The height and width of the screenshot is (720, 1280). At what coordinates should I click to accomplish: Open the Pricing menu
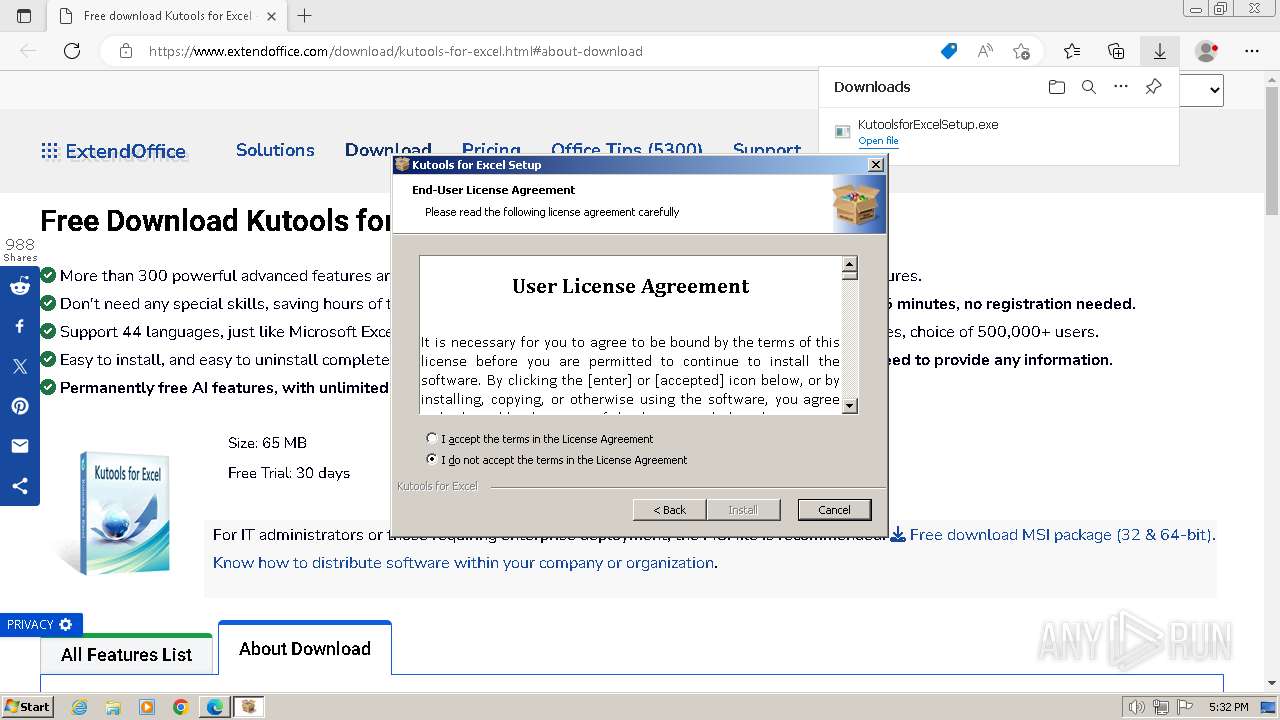[491, 150]
